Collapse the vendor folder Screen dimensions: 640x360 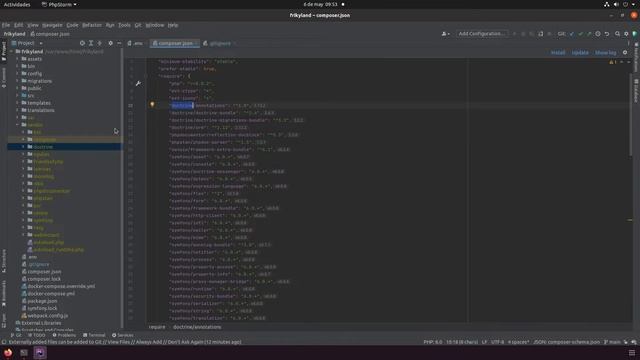click(18, 125)
